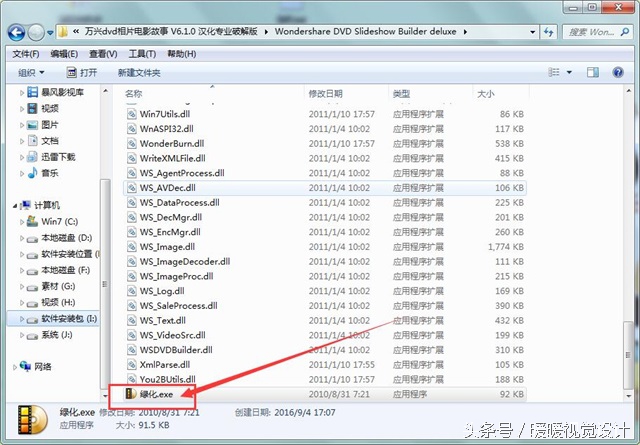640x445 pixels.
Task: Open the 文件(F) menu
Action: (26, 54)
